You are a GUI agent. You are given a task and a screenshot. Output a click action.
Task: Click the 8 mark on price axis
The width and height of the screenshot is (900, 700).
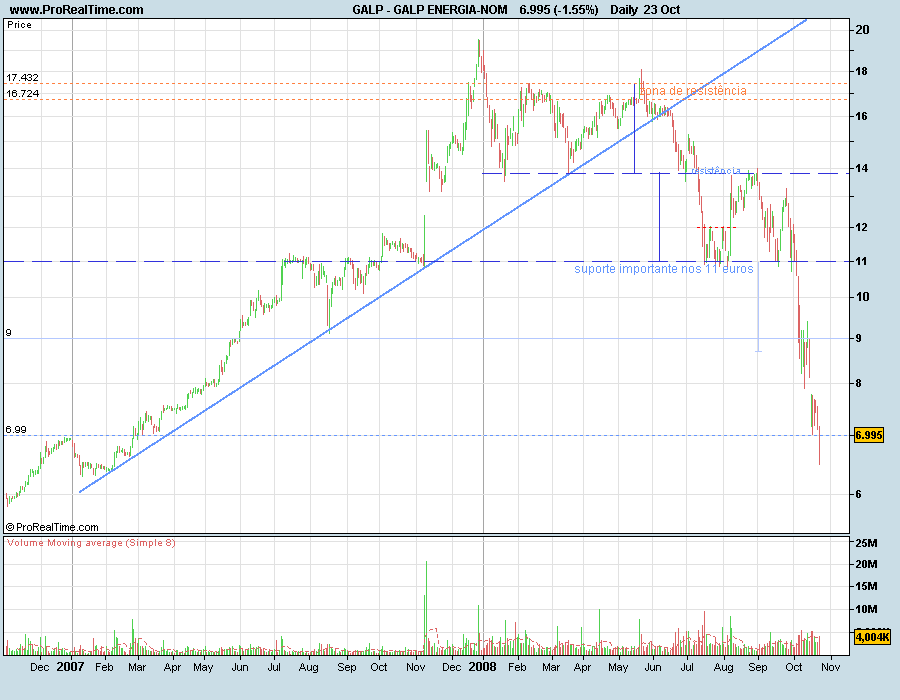pos(859,383)
